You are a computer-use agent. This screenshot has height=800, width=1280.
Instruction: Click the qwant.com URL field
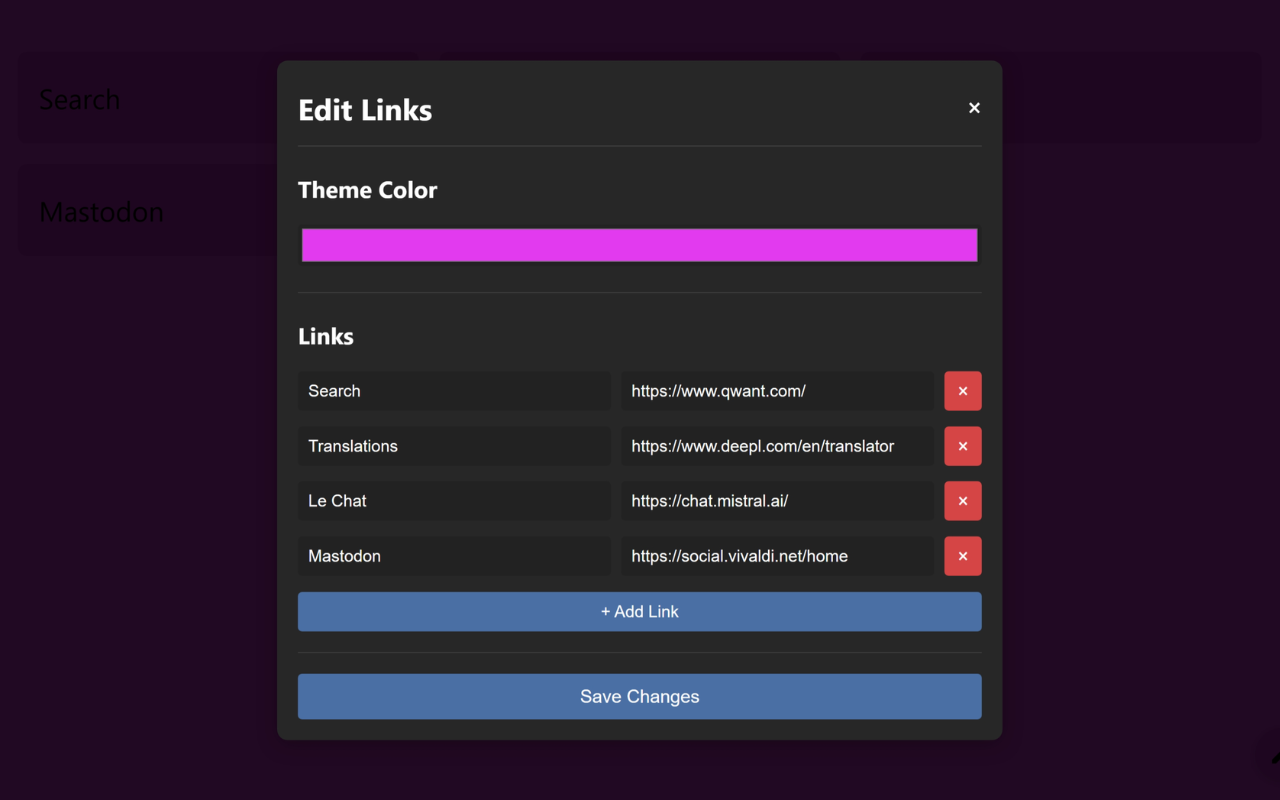pos(777,391)
